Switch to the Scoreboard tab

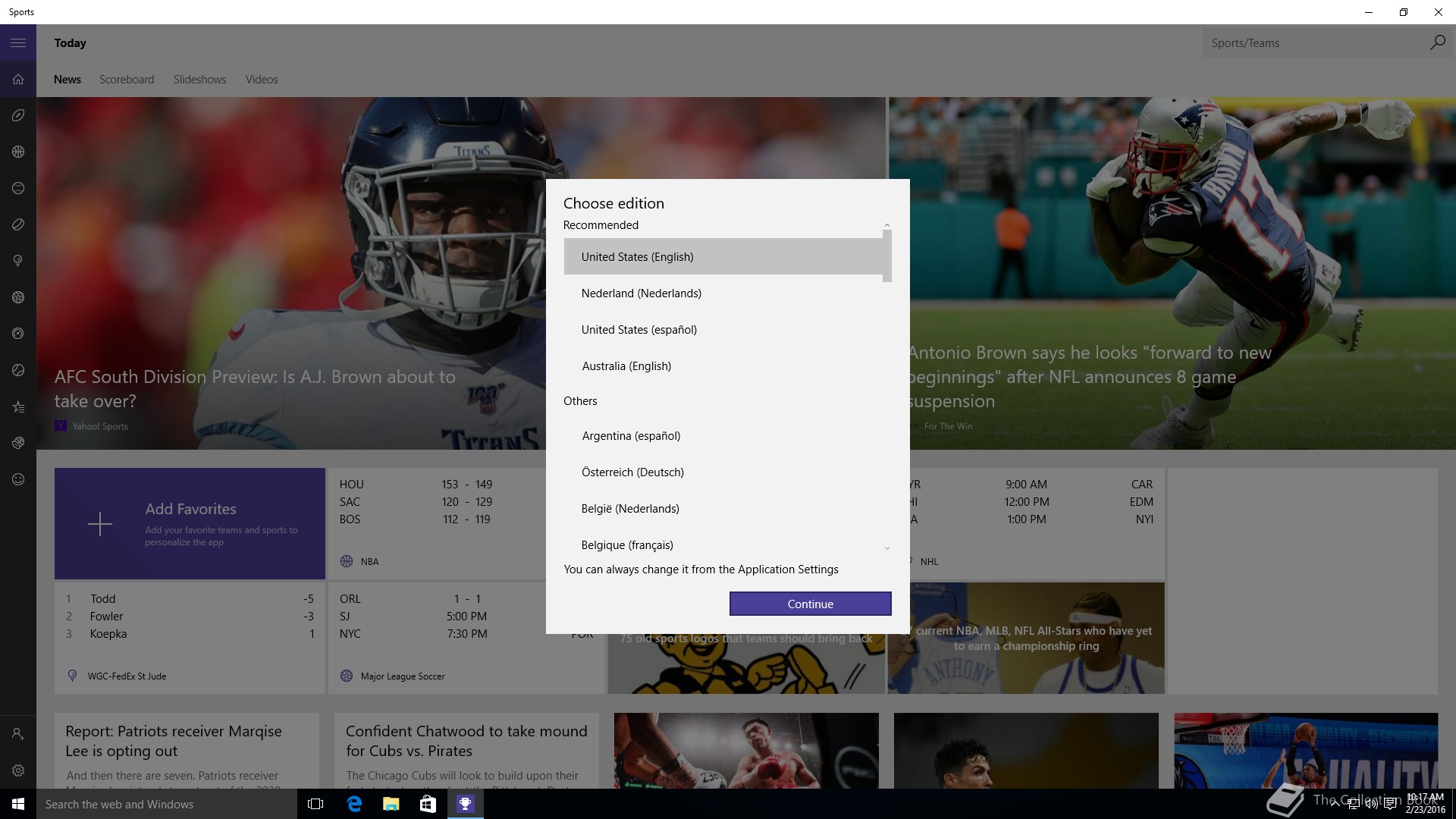point(127,80)
